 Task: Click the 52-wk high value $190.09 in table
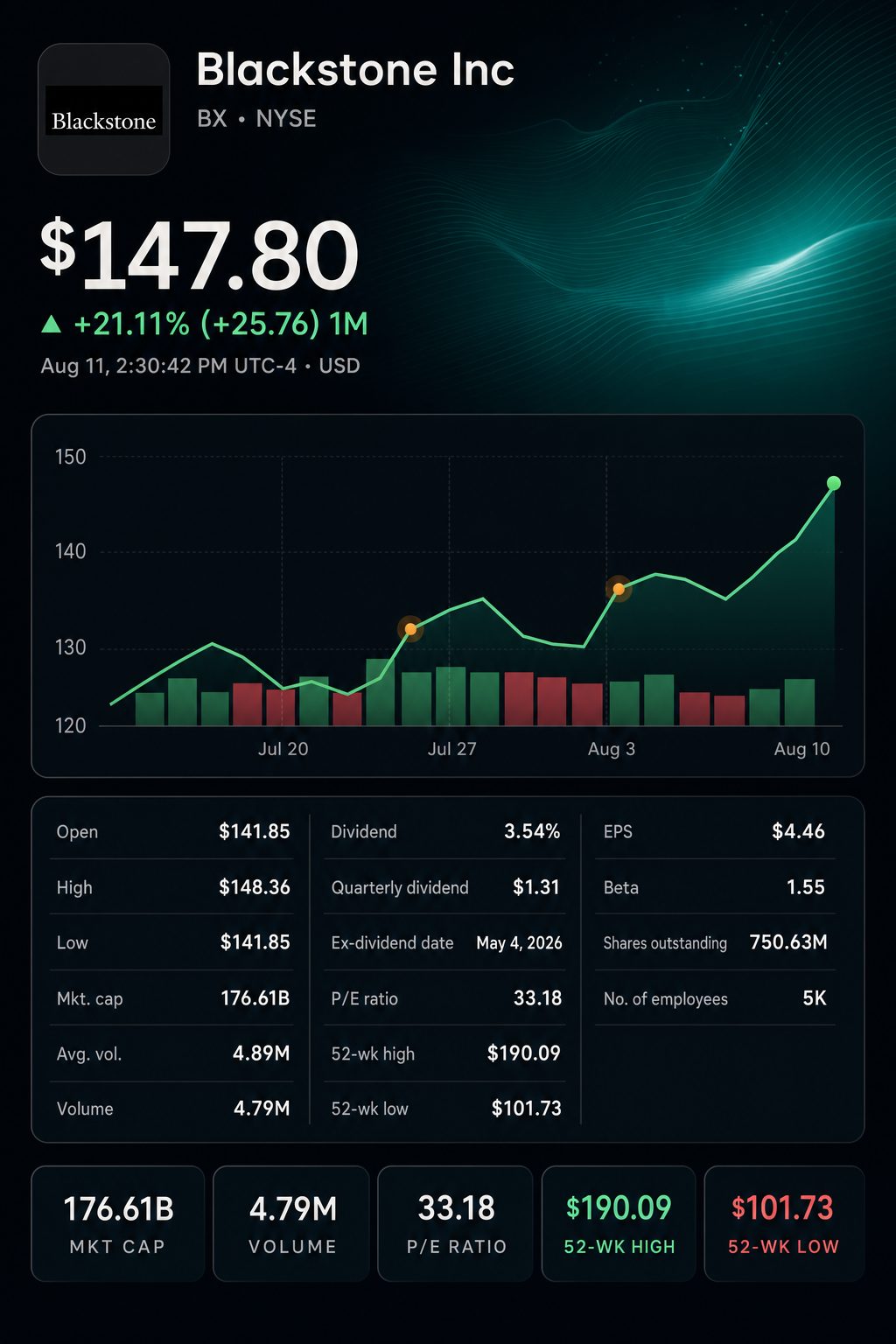pos(523,1053)
